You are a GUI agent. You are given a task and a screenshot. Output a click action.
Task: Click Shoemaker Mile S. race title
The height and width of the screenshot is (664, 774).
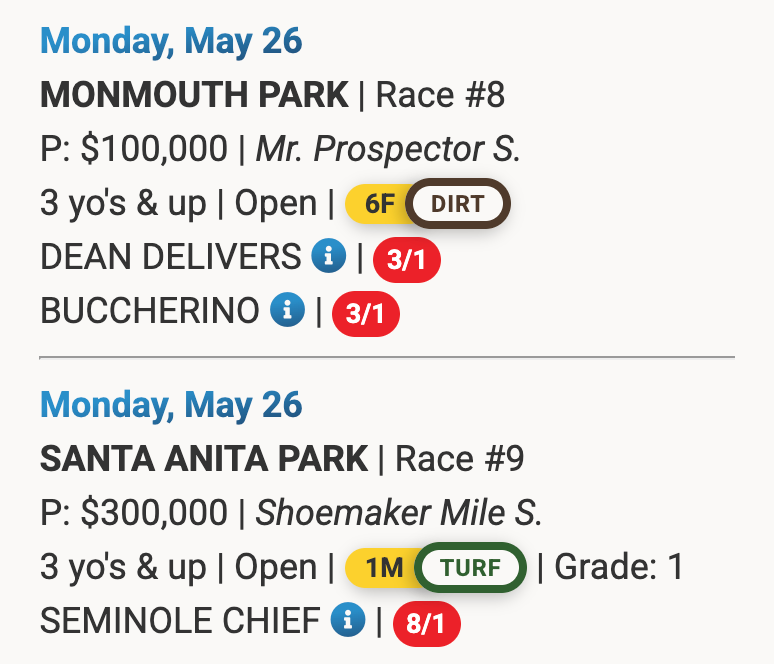click(398, 513)
